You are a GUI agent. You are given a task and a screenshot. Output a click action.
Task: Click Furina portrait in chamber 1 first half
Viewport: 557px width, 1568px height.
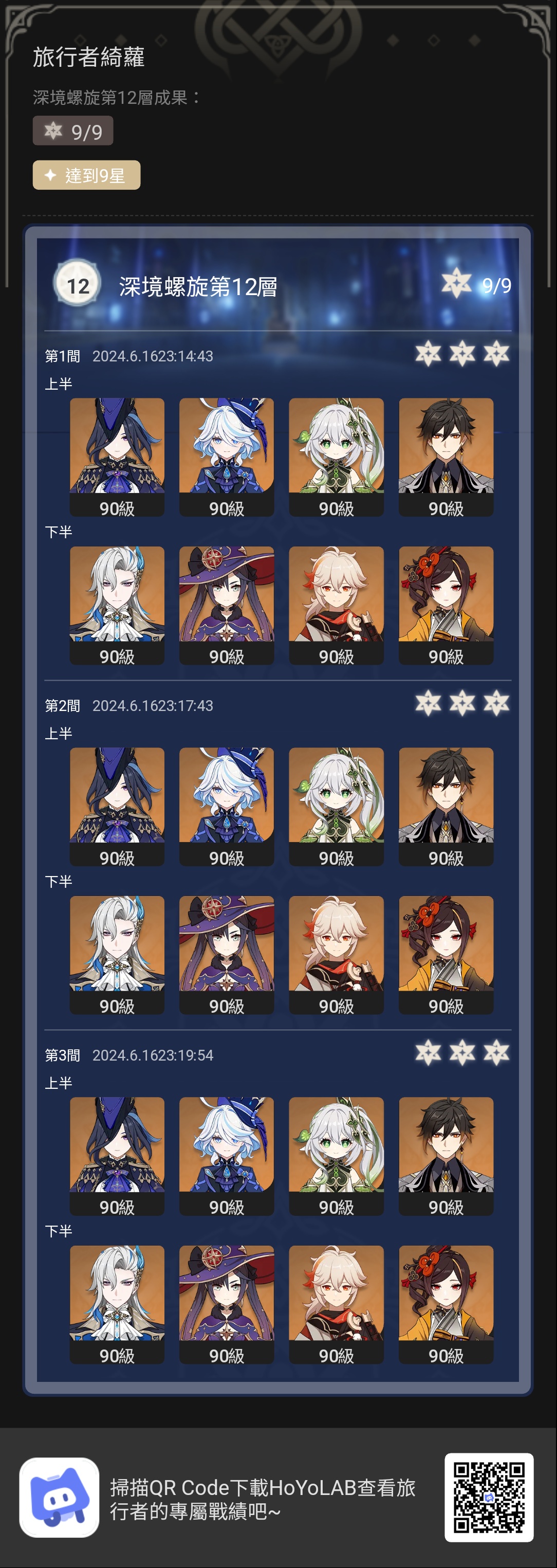(x=227, y=457)
